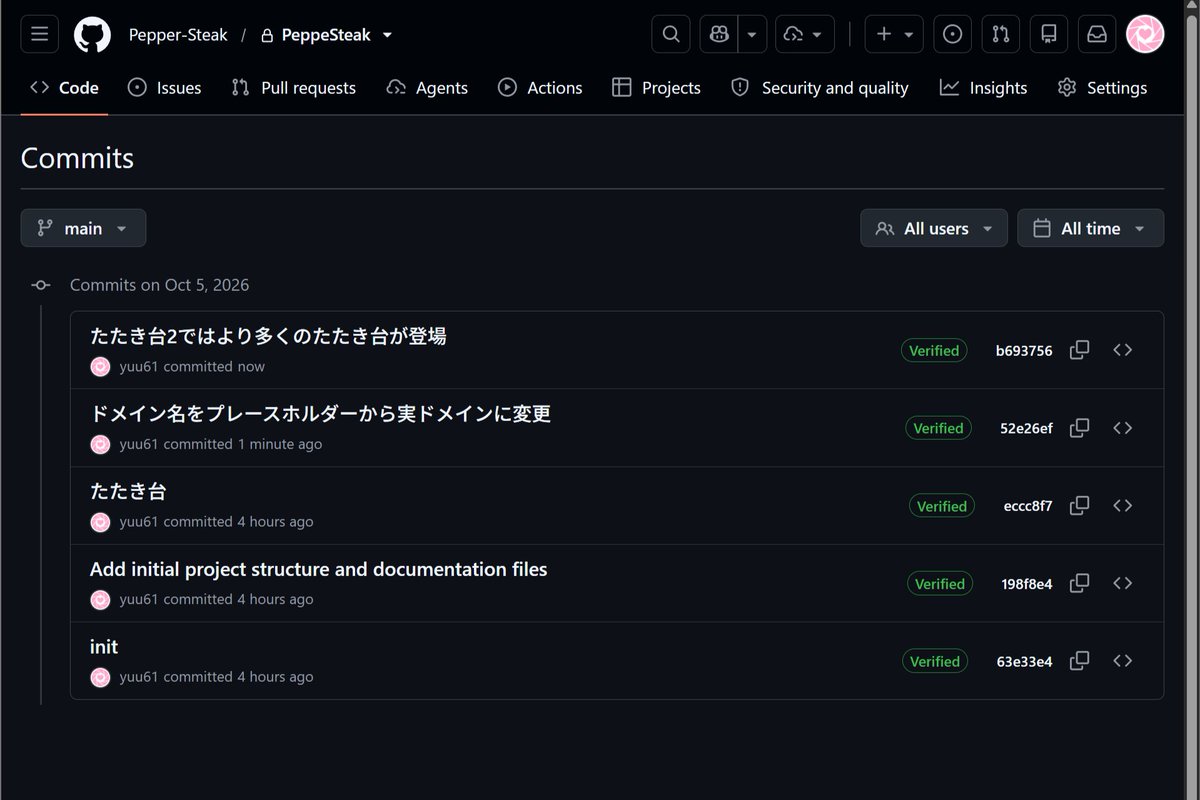Open the Actions tab
Screen dimensions: 1200x800
coord(541,88)
